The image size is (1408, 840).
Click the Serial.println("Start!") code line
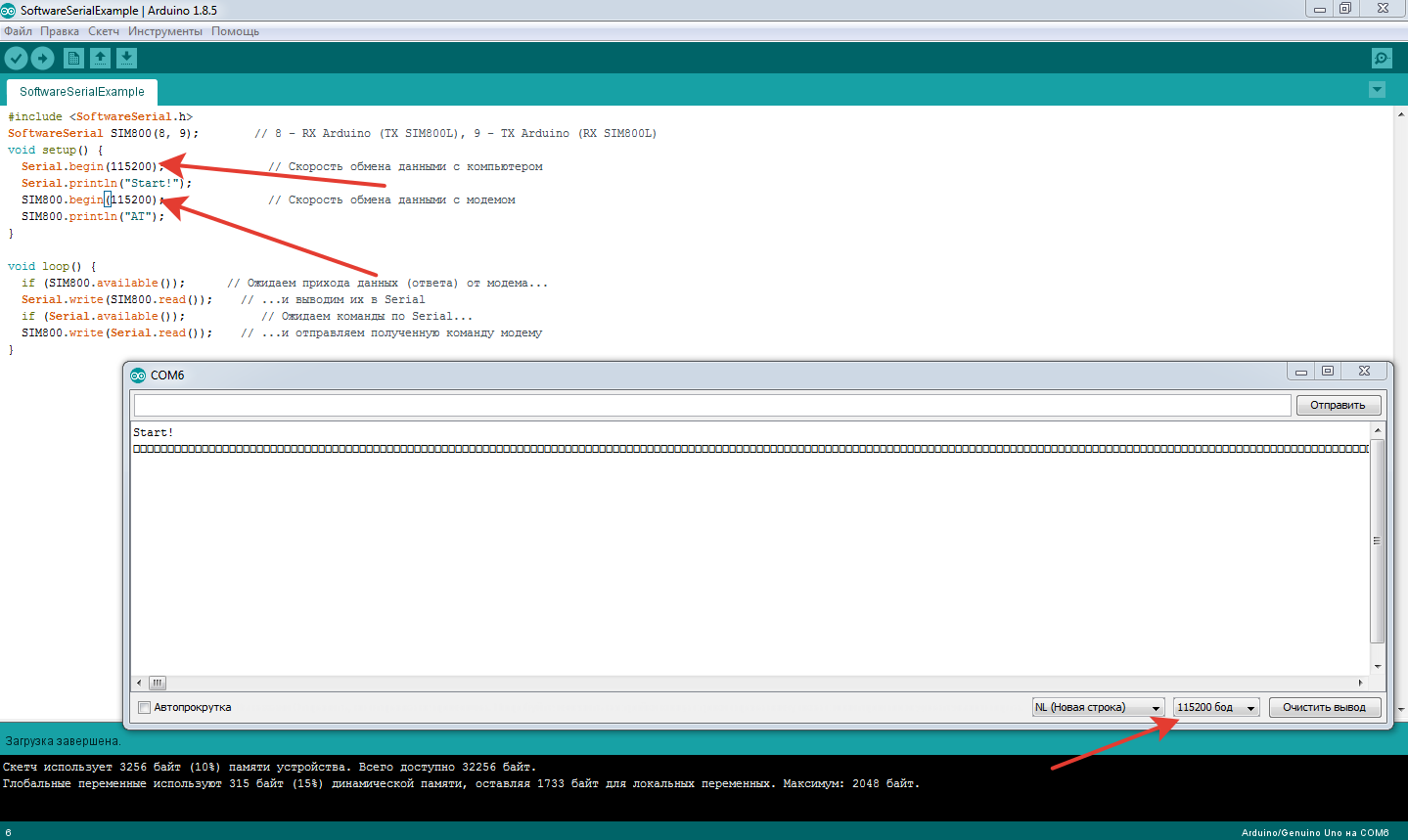pyautogui.click(x=107, y=183)
